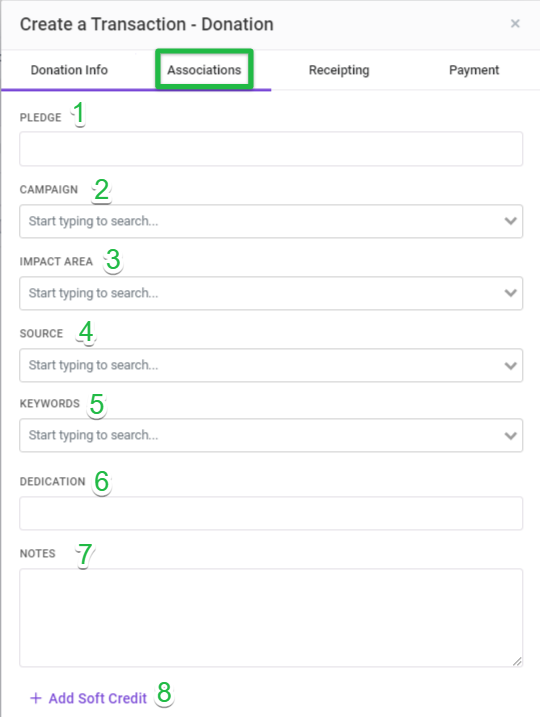Focus the Notes text area
This screenshot has height=717, width=540.
[271, 618]
